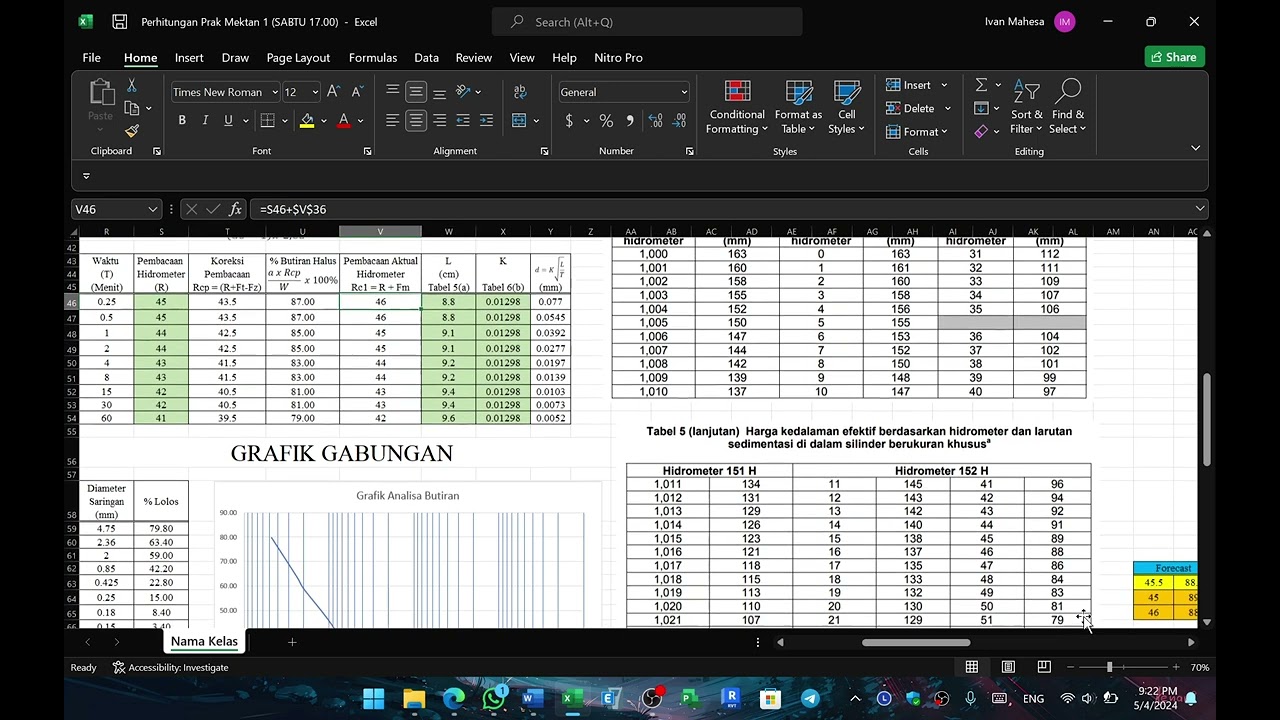Screen dimensions: 1280x720
Task: Click AutoSum sigma icon
Action: click(x=981, y=85)
